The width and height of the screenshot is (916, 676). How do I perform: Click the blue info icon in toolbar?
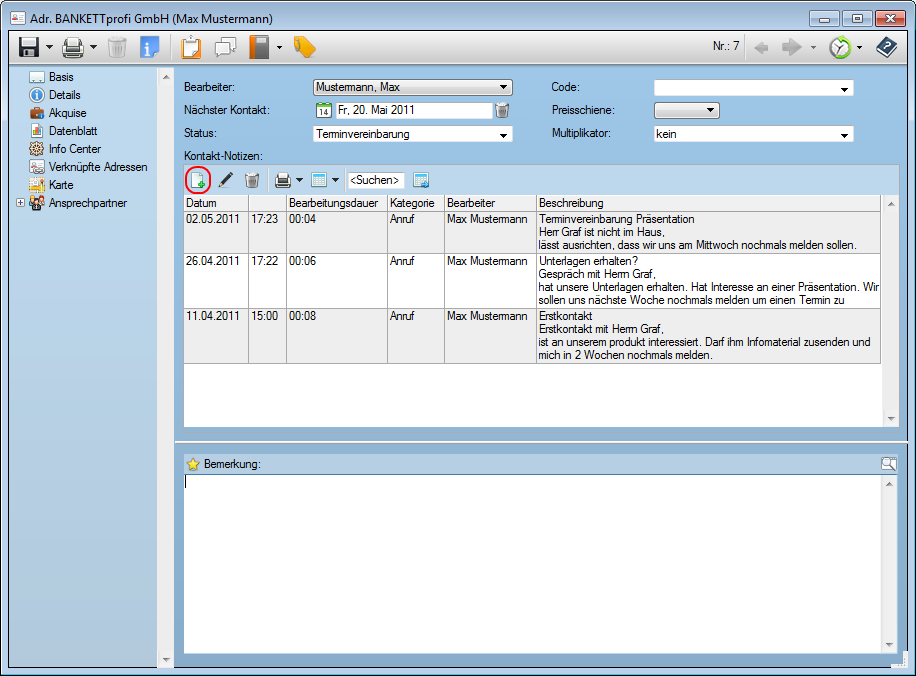click(150, 47)
